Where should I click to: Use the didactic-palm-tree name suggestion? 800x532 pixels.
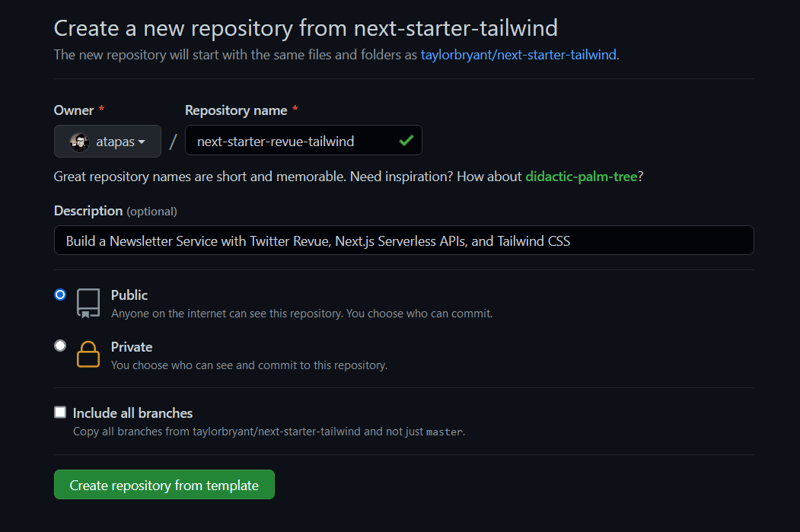[581, 176]
